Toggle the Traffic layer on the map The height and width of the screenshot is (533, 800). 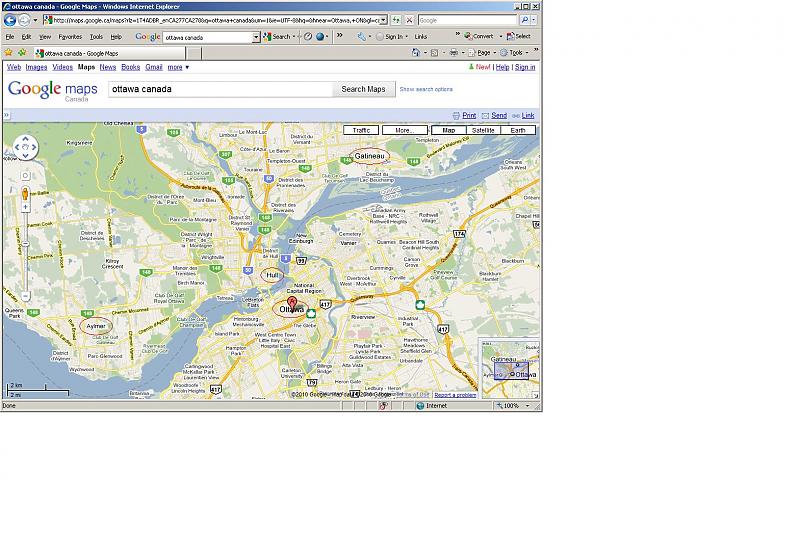361,130
